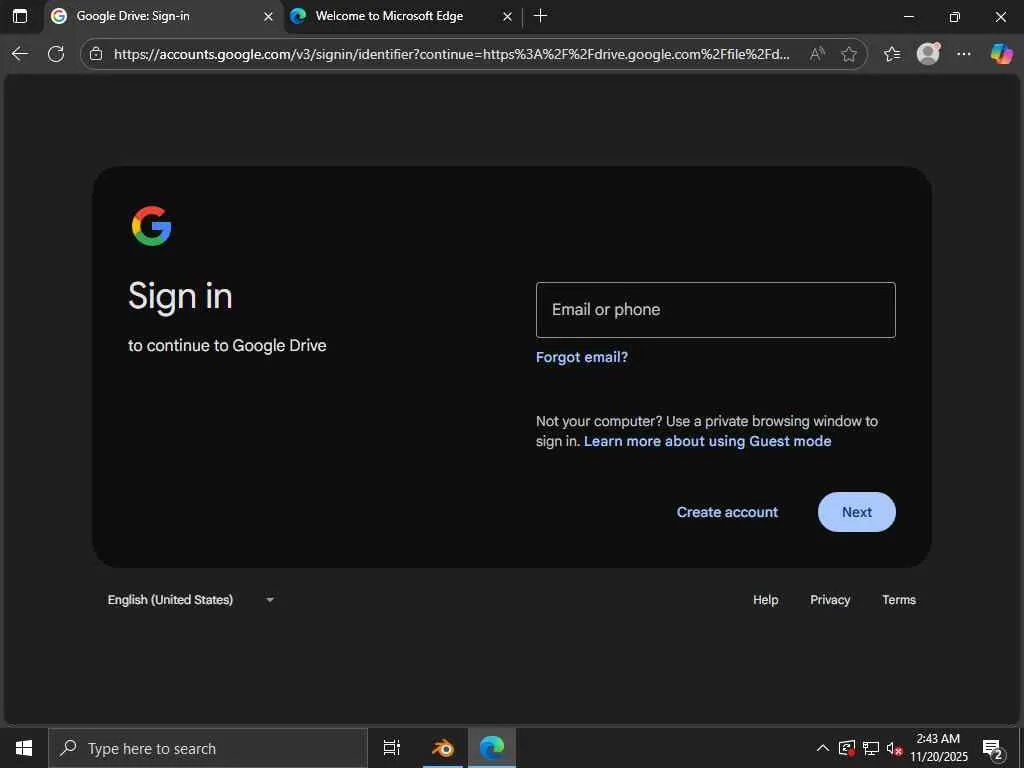Viewport: 1024px width, 768px height.
Task: Open the clock and date display
Action: [938, 748]
